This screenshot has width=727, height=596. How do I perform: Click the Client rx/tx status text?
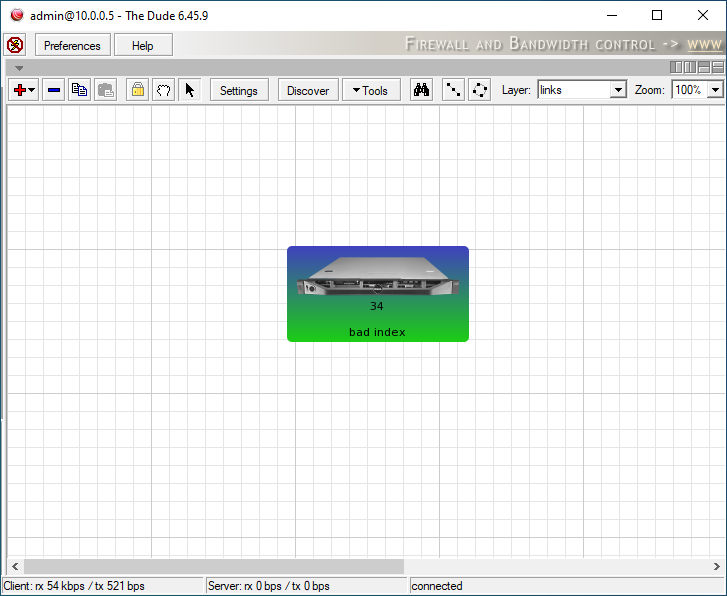pos(74,586)
